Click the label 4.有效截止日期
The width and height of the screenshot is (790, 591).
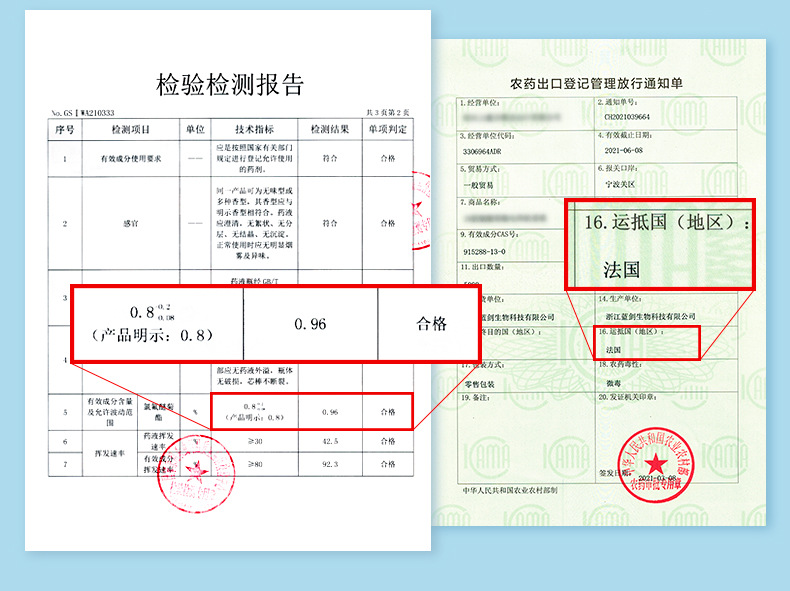coord(625,135)
